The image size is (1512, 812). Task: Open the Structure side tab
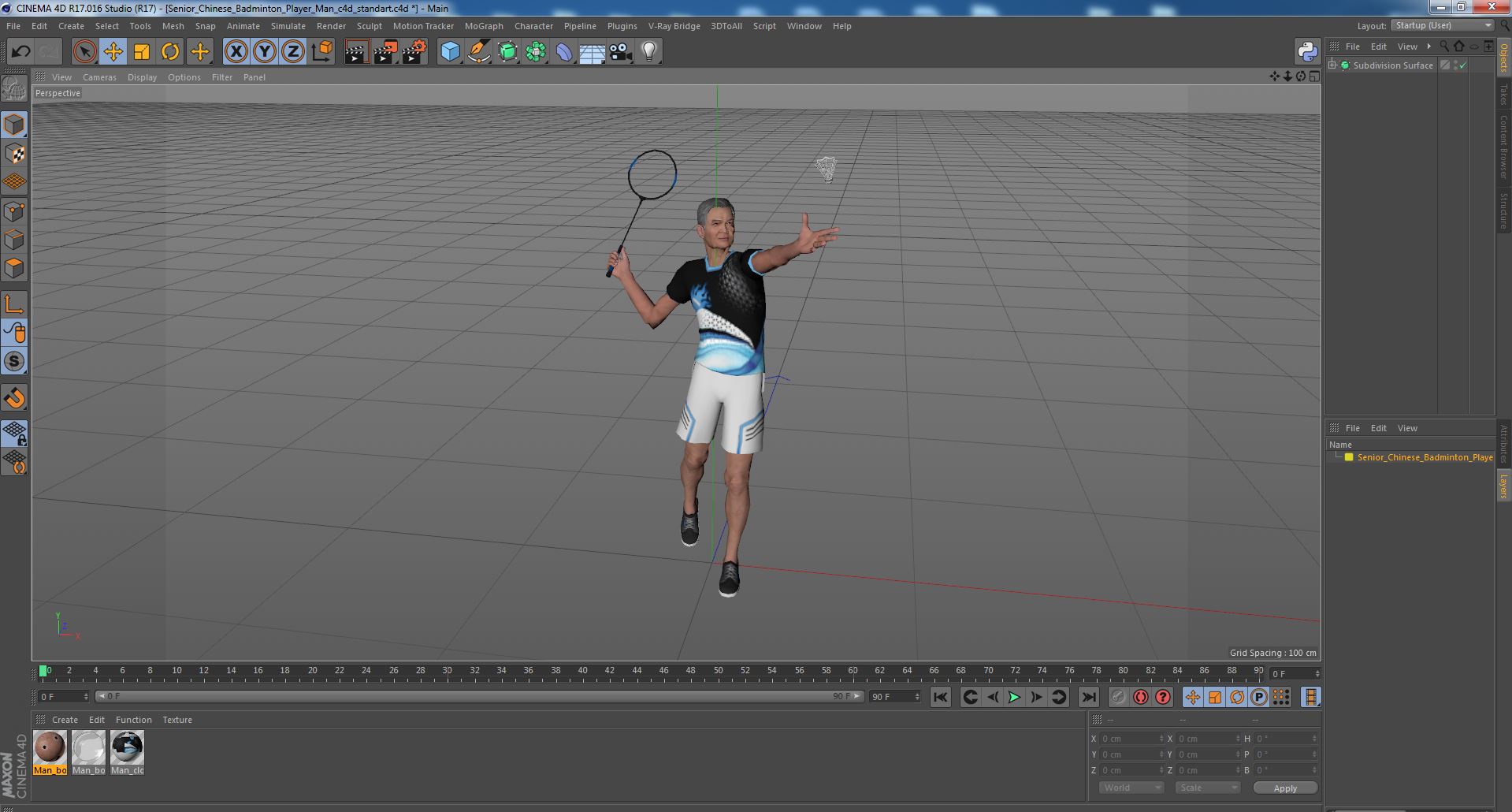pyautogui.click(x=1504, y=210)
